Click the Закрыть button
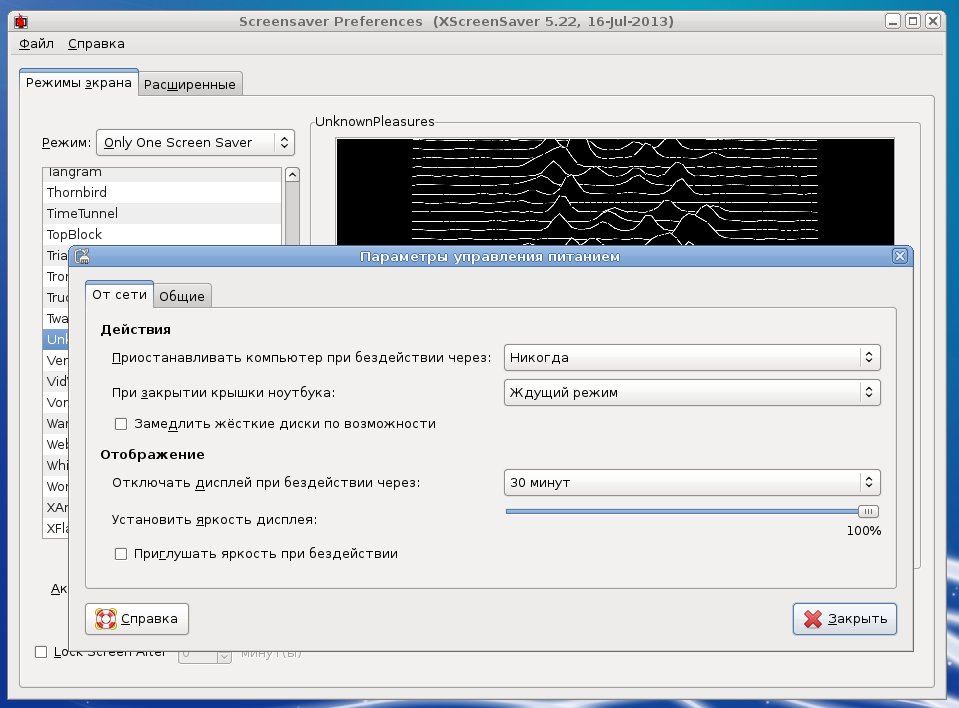This screenshot has width=959, height=708. [x=845, y=619]
